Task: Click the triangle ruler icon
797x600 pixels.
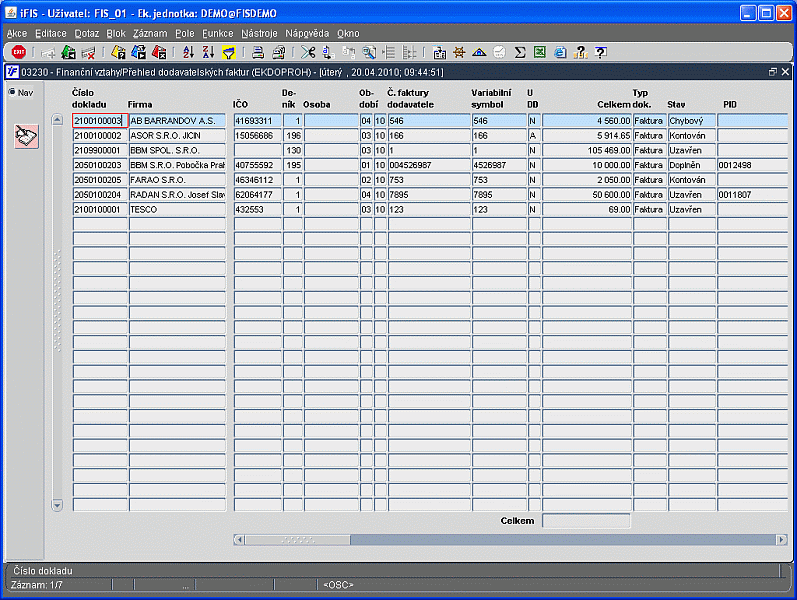Action: tap(479, 52)
